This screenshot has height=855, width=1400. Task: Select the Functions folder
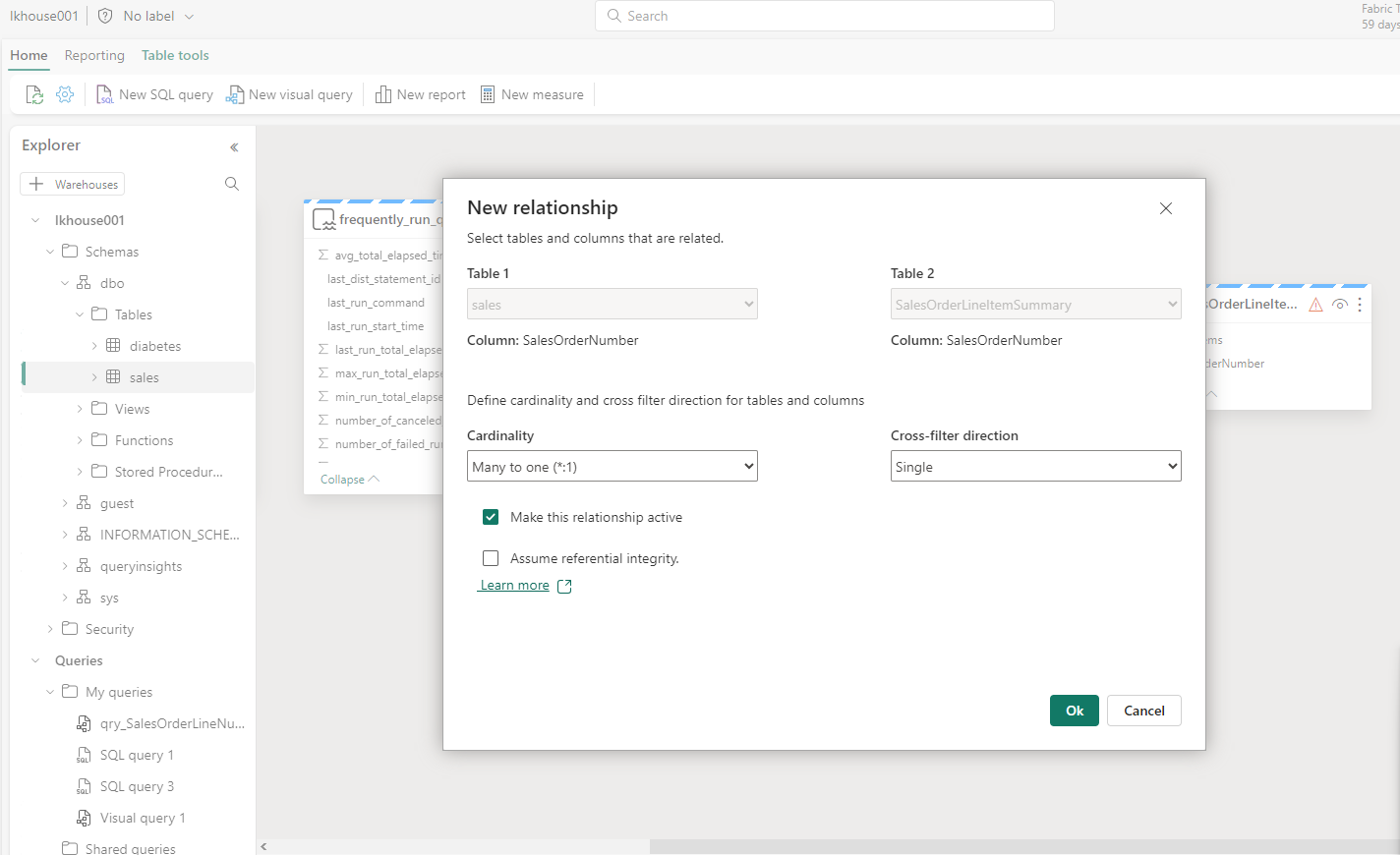[144, 440]
